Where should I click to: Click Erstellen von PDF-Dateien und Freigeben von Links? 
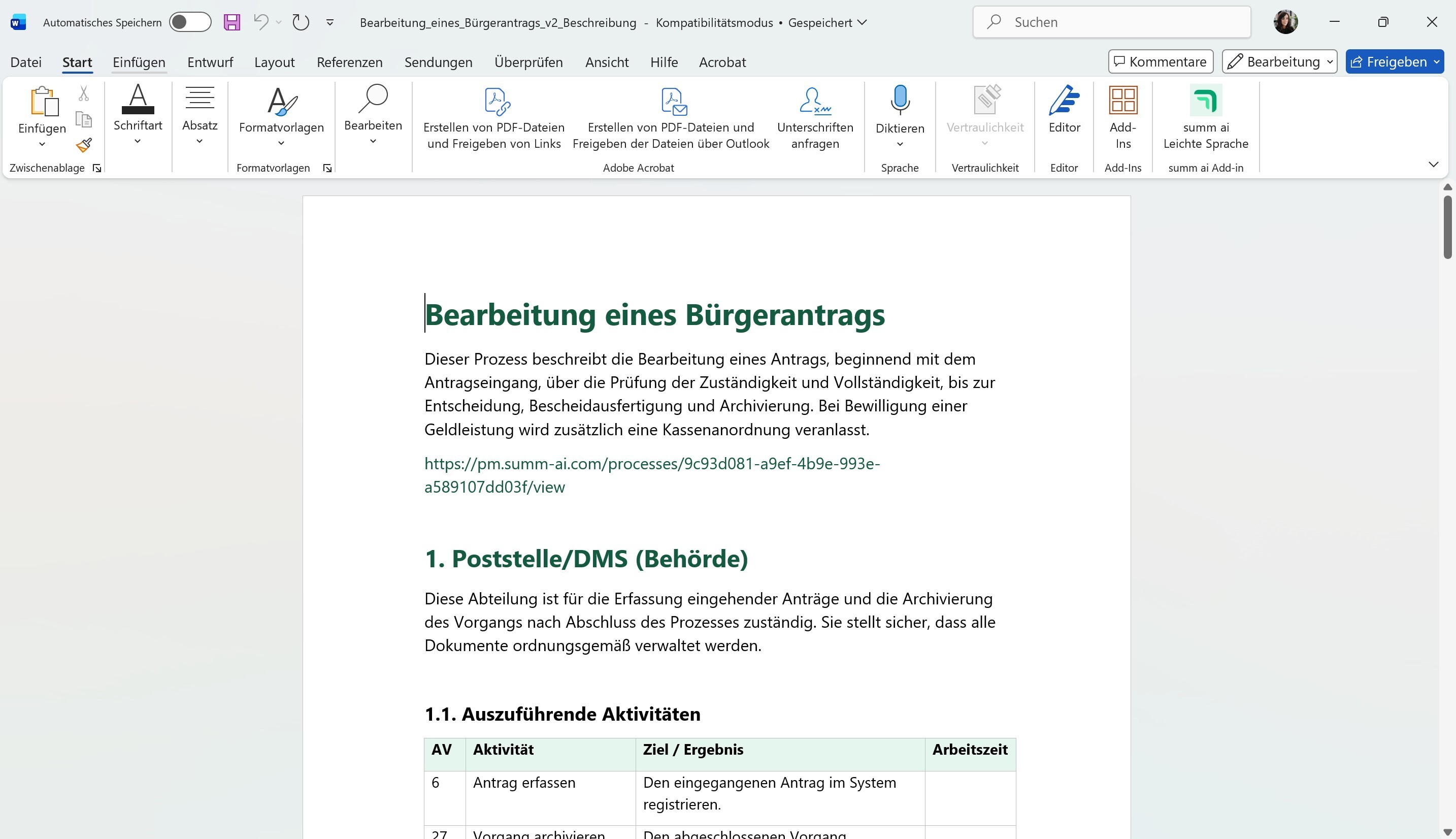[494, 118]
